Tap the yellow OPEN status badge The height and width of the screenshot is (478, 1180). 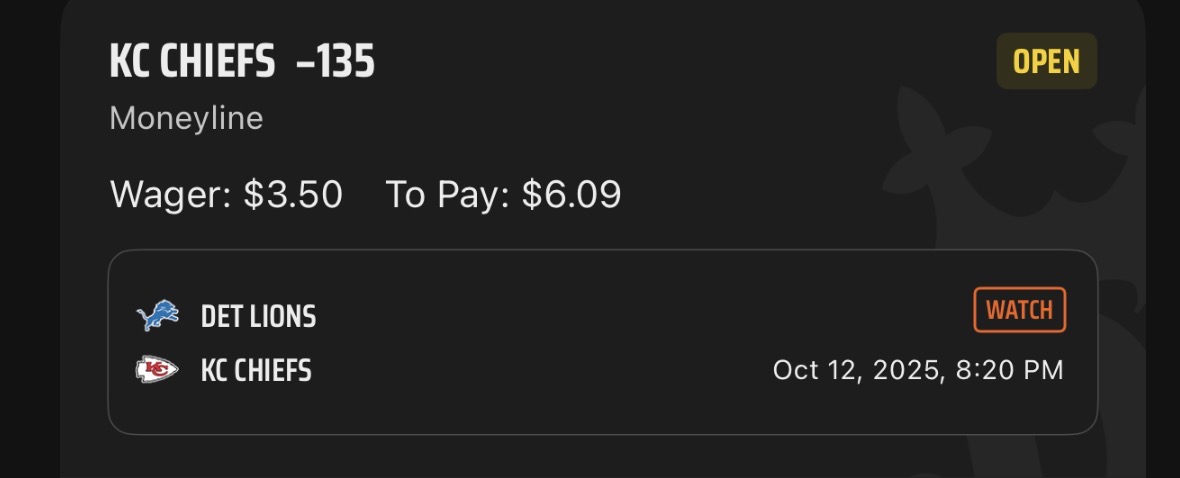pos(1046,62)
